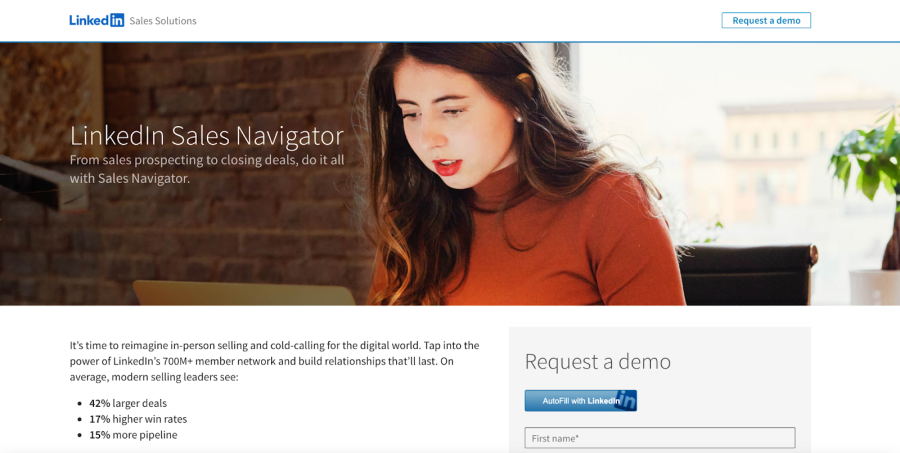Click the hero subtitle about closing deals
The image size is (900, 453).
tap(207, 169)
